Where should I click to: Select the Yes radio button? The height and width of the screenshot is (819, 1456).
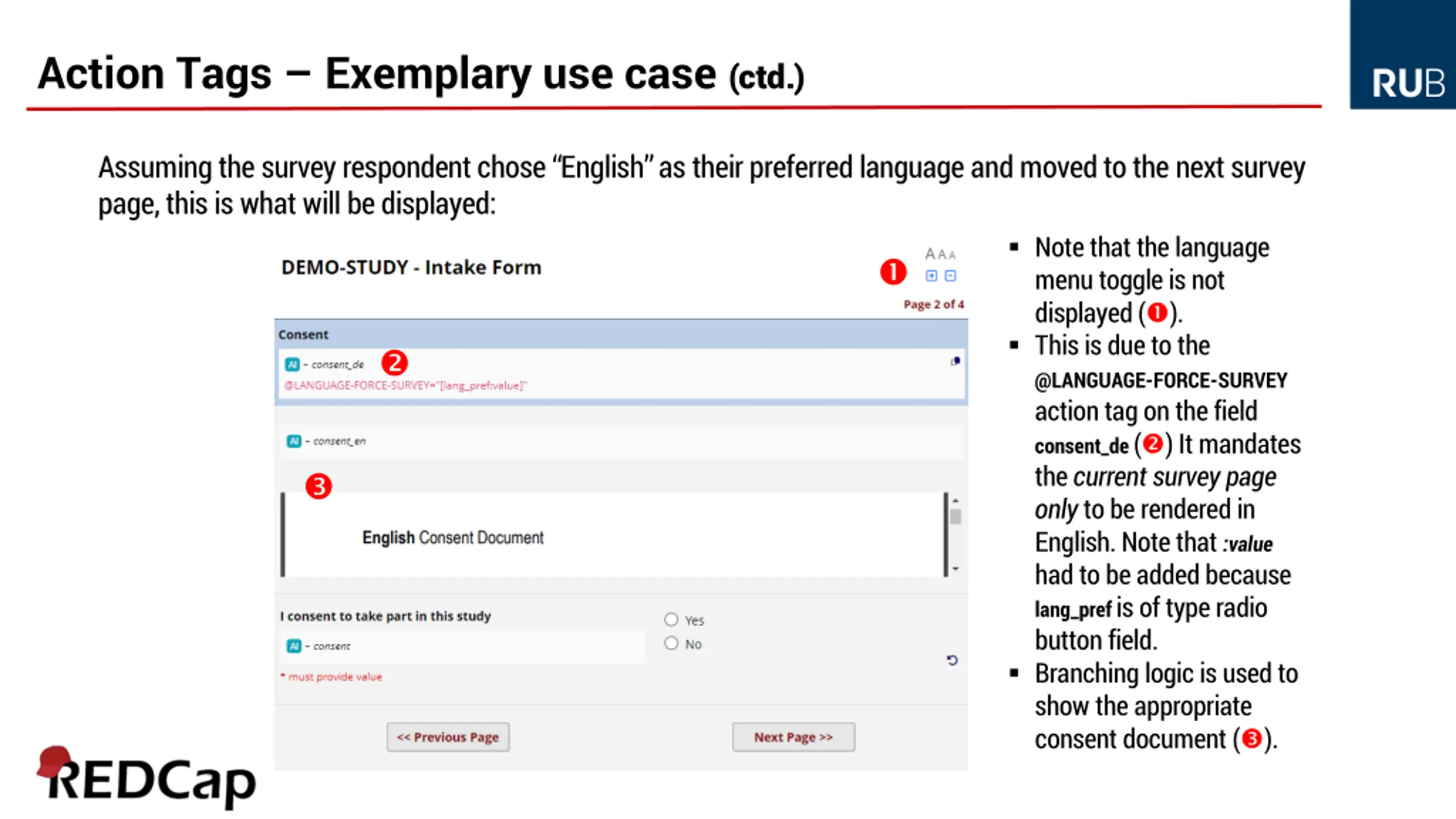tap(671, 619)
